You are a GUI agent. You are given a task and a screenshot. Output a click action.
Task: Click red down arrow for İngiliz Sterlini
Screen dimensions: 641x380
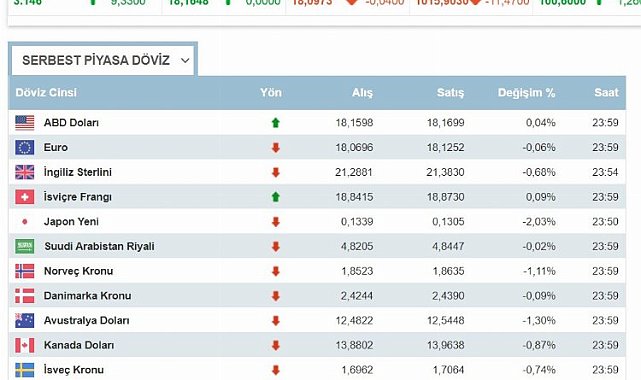click(276, 172)
